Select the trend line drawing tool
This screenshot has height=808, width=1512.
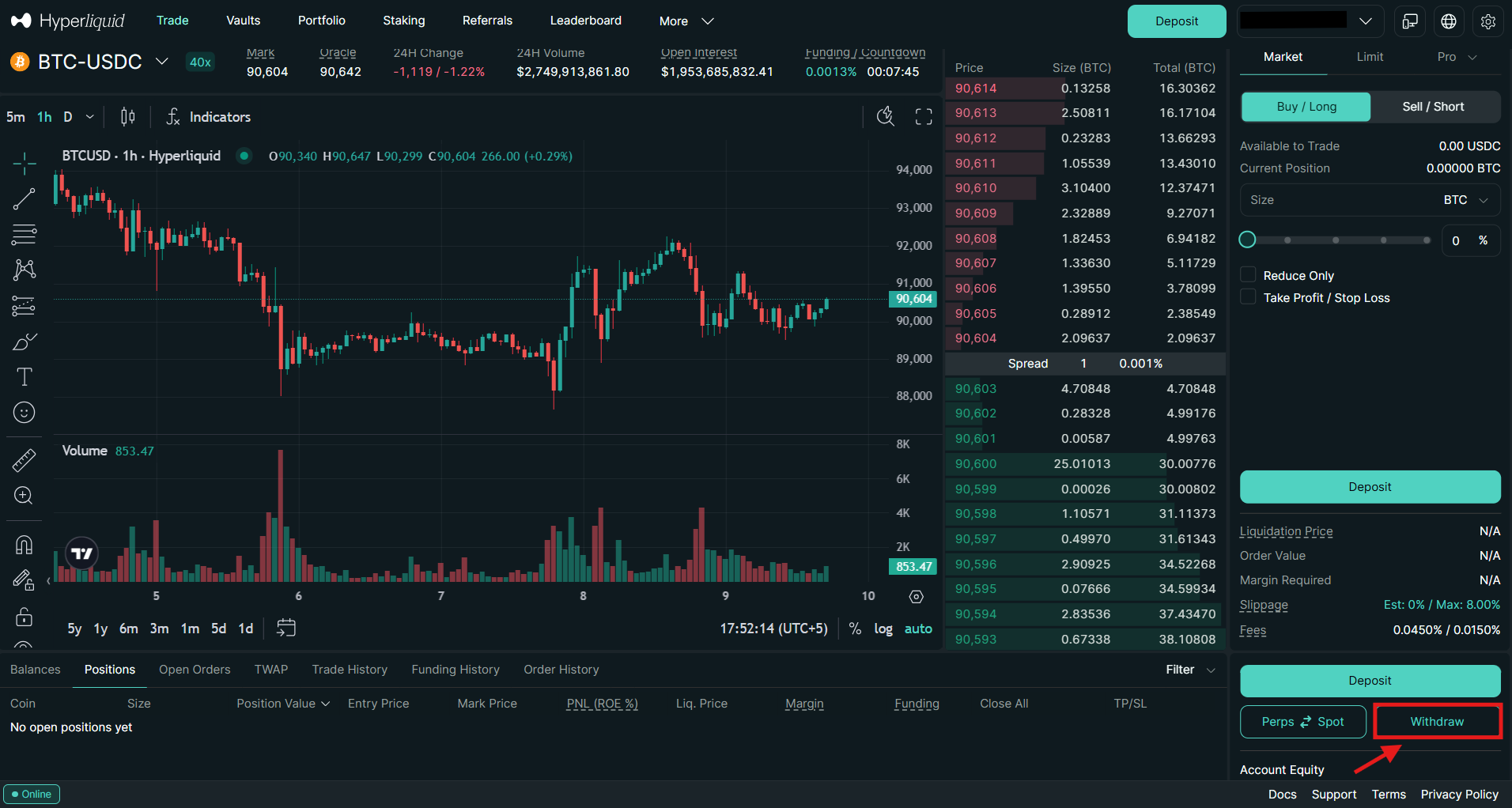(x=24, y=199)
